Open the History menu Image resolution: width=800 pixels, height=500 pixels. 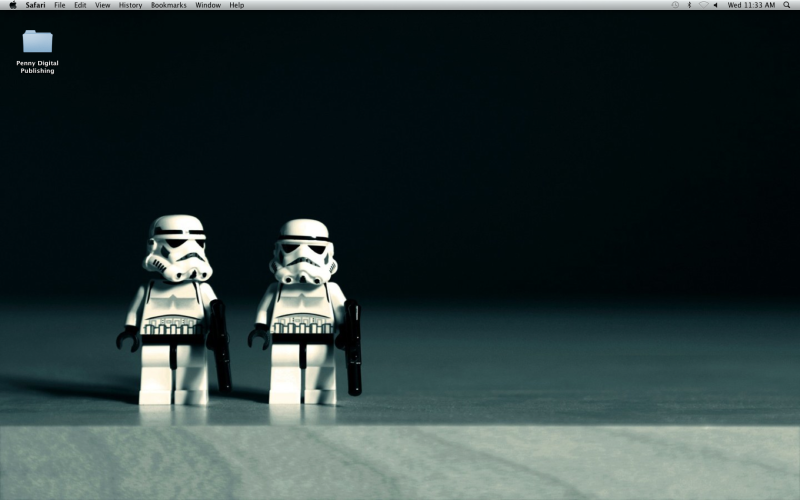130,5
